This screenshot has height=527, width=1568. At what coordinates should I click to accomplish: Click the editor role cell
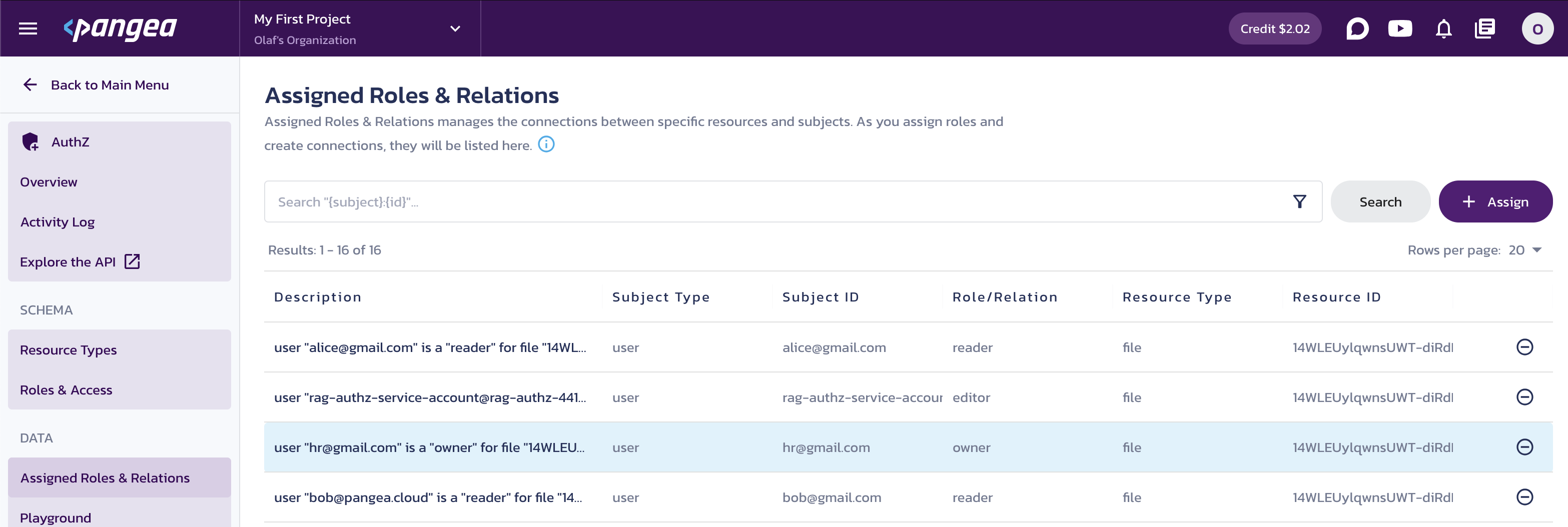(971, 397)
